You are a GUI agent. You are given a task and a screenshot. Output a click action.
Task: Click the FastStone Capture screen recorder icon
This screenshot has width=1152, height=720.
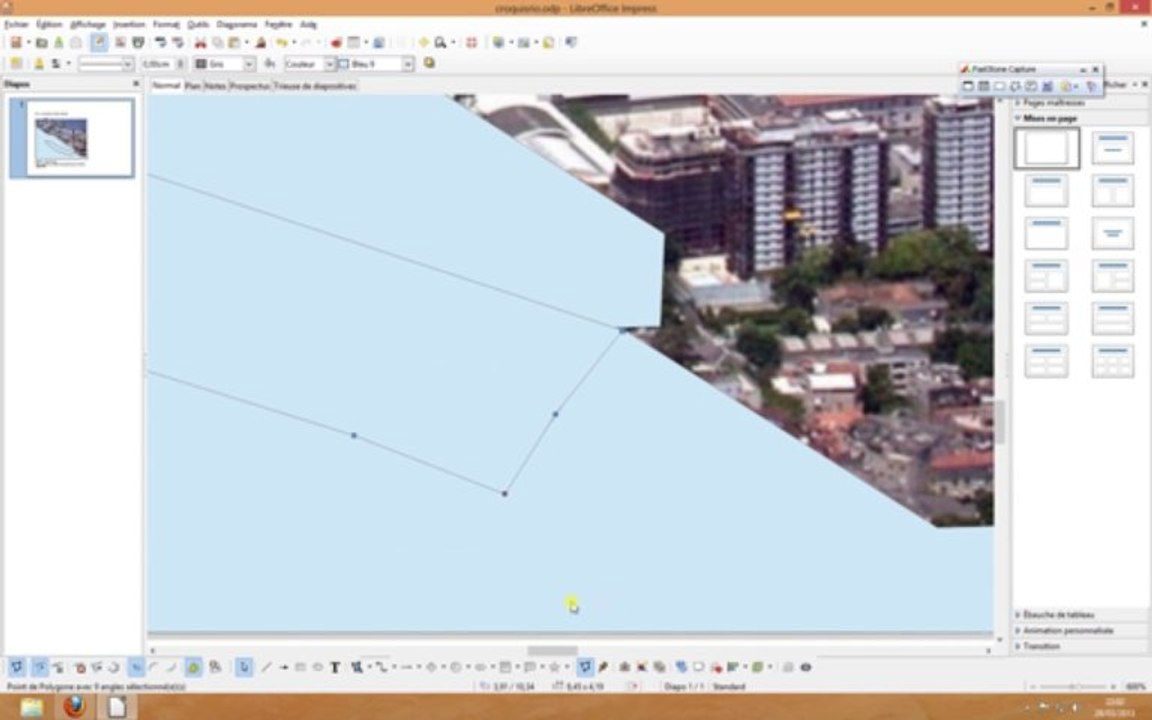click(1048, 87)
